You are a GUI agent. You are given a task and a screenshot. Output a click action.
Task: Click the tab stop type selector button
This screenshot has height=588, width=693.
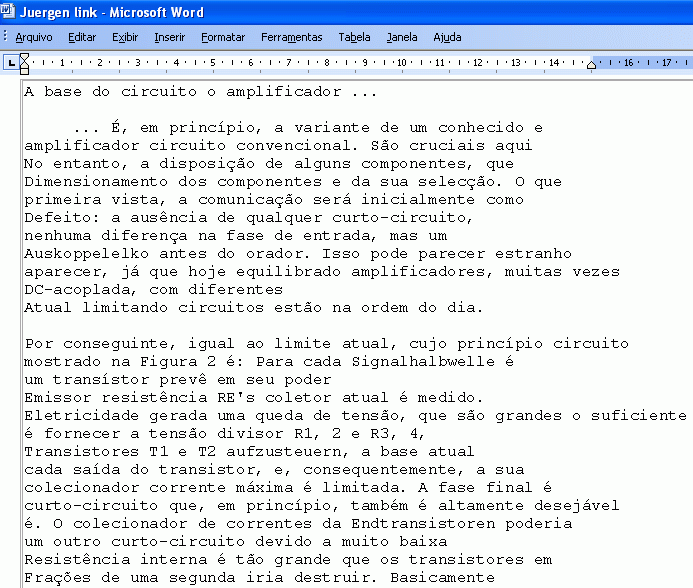(x=11, y=63)
